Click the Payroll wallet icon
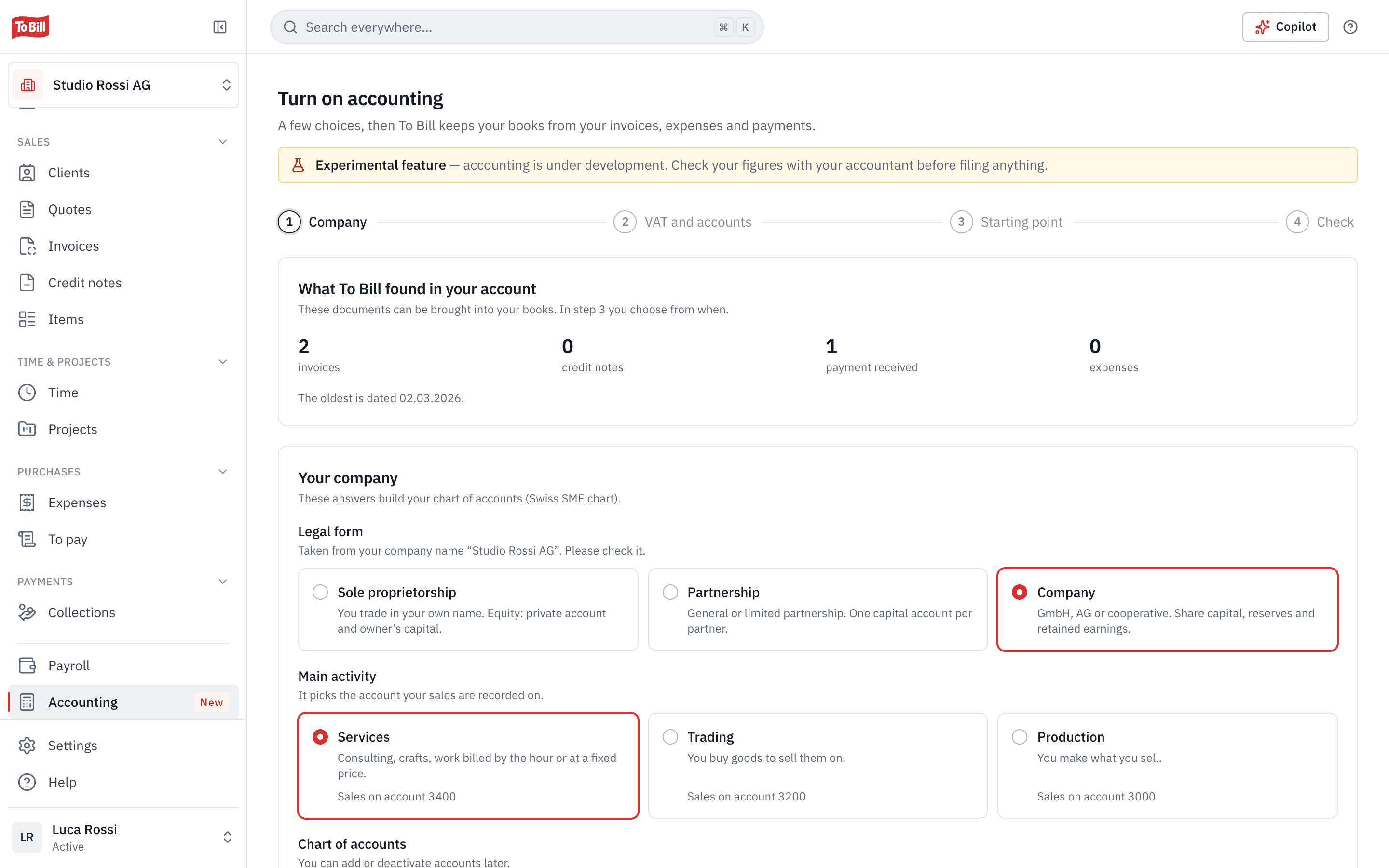 tap(27, 665)
